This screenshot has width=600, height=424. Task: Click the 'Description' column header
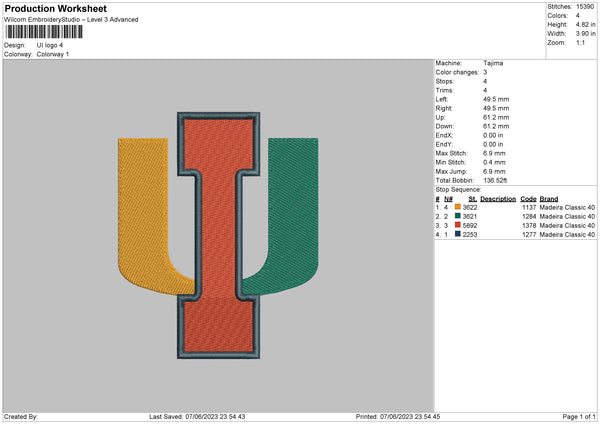(x=498, y=199)
